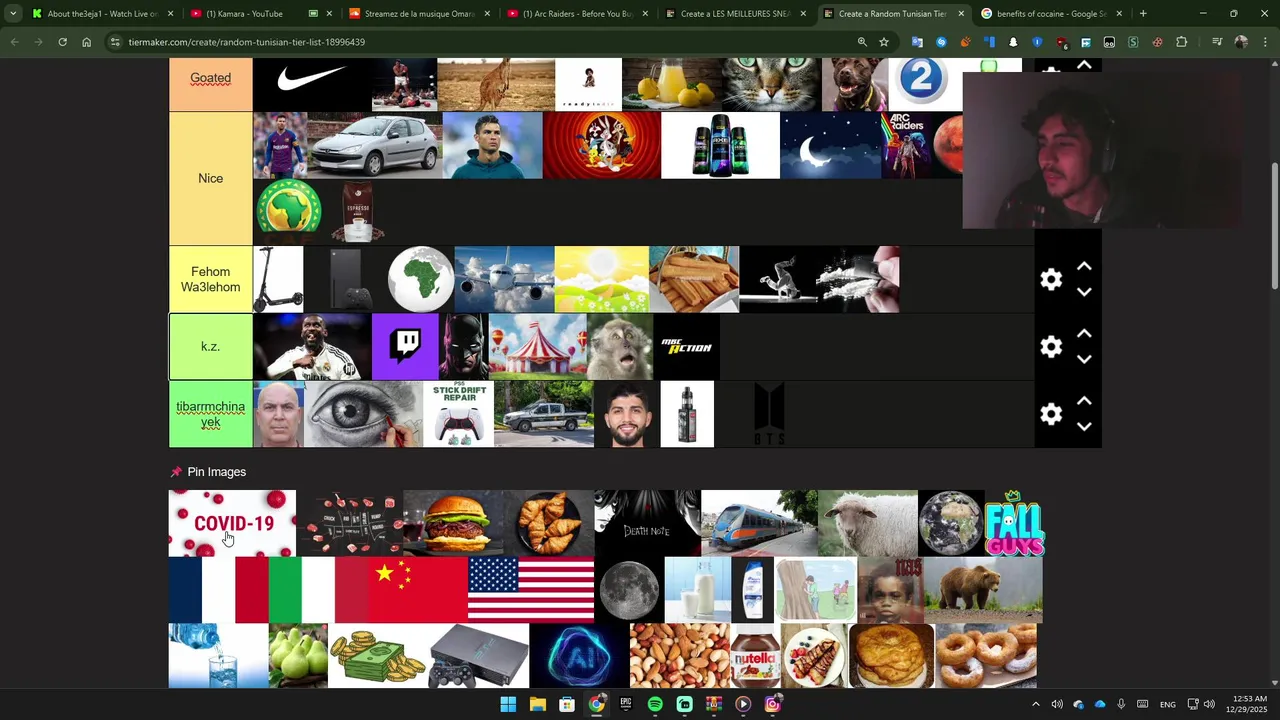1280x720 pixels.
Task: Reload the current page
Action: pos(62,42)
